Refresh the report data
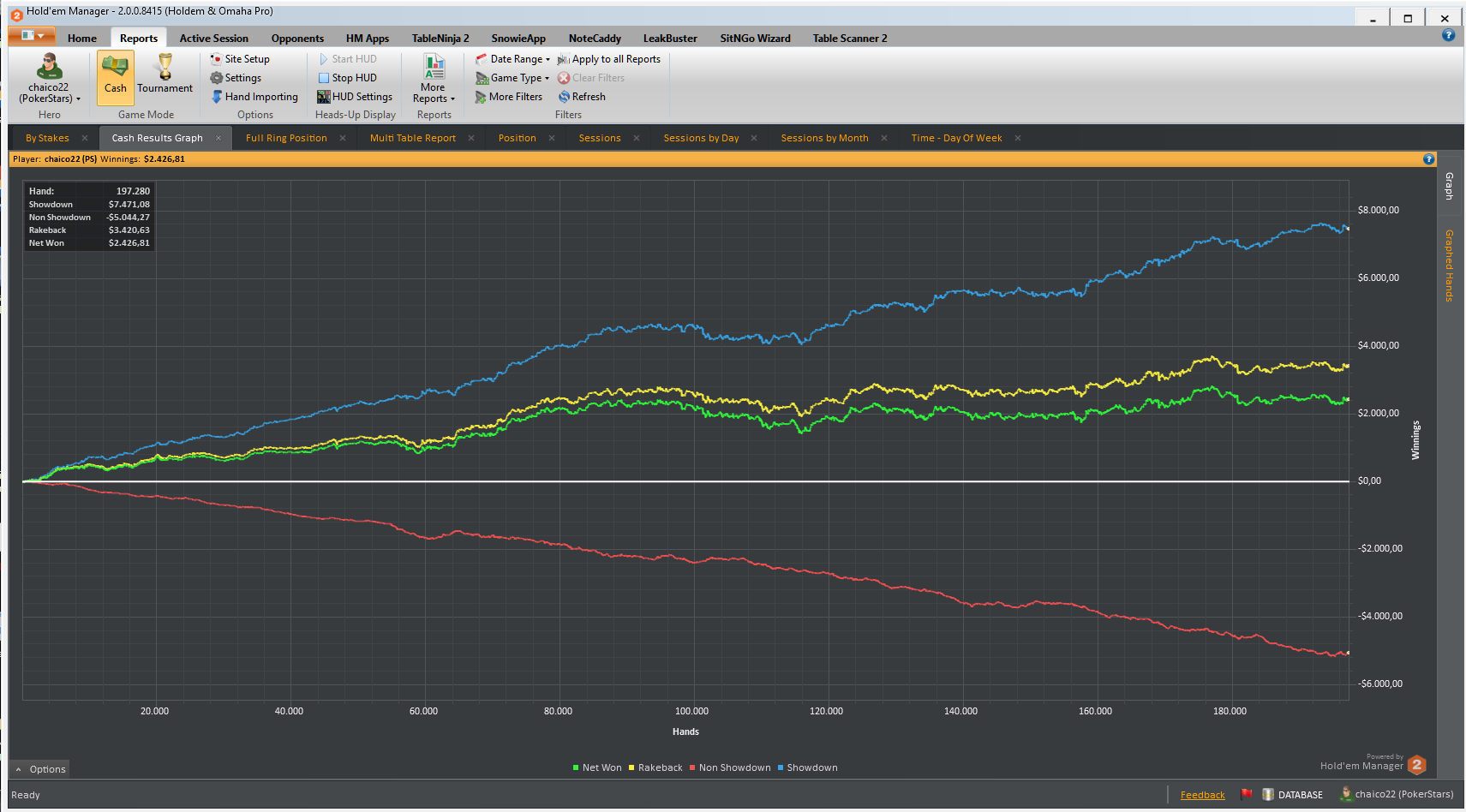The image size is (1466, 812). [x=582, y=97]
